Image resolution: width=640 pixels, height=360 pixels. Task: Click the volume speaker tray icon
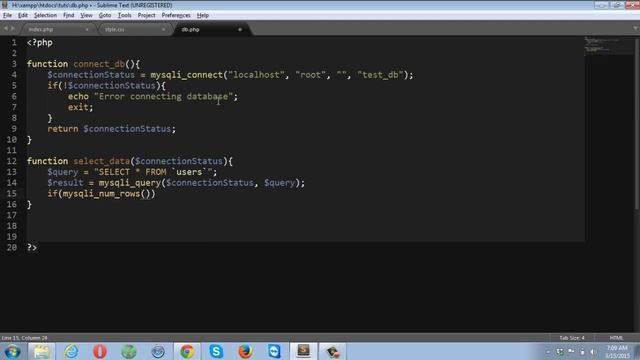pos(592,352)
